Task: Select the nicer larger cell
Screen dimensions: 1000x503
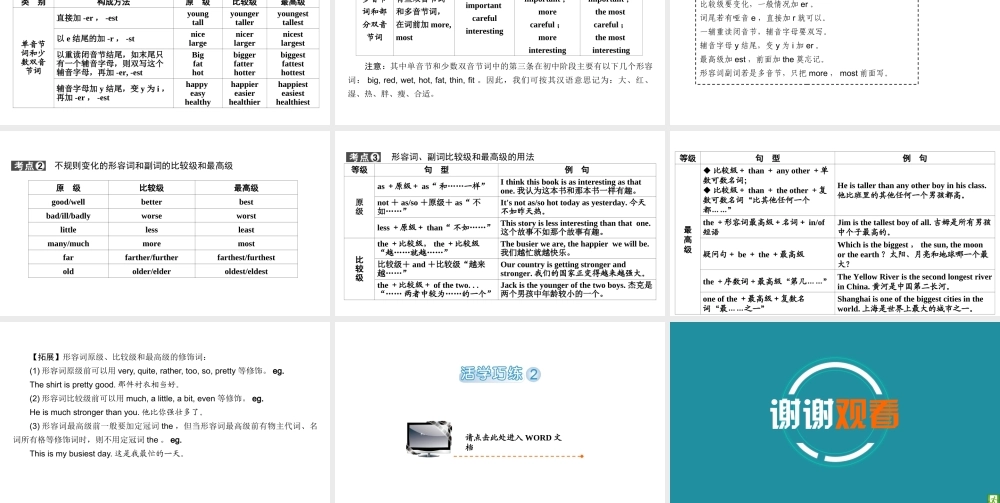Action: point(244,39)
